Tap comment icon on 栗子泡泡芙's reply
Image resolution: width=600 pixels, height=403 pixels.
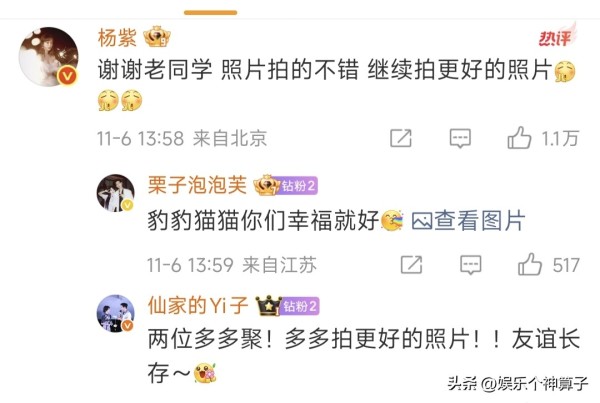tap(471, 265)
